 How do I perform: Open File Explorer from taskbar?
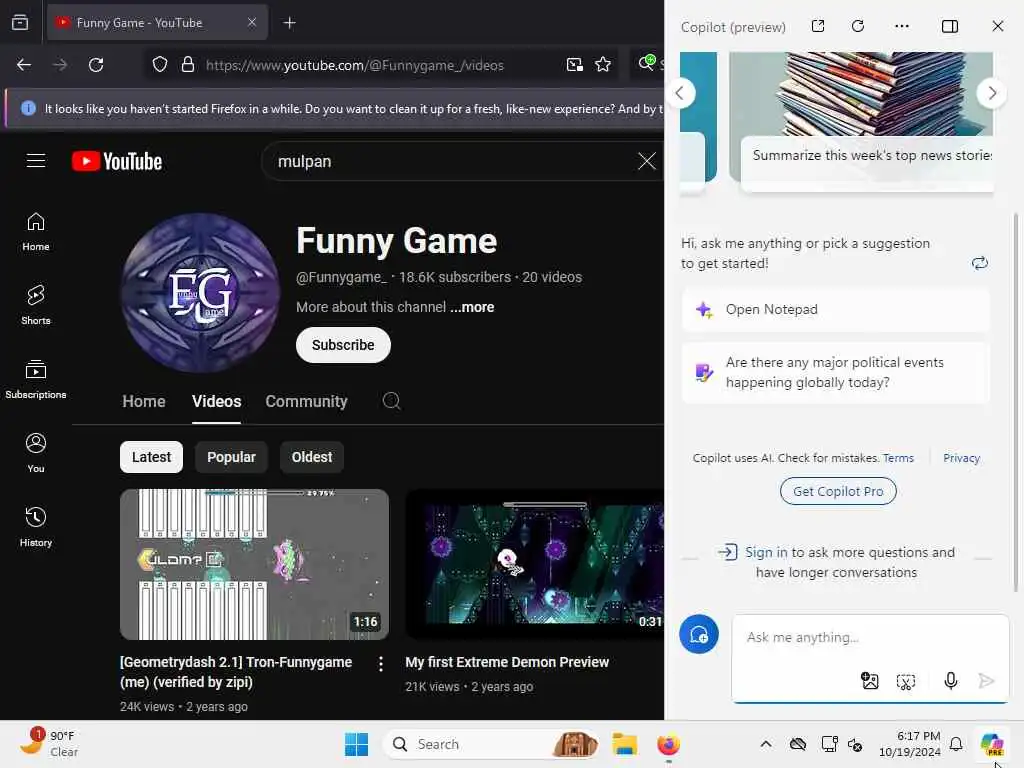click(x=624, y=744)
